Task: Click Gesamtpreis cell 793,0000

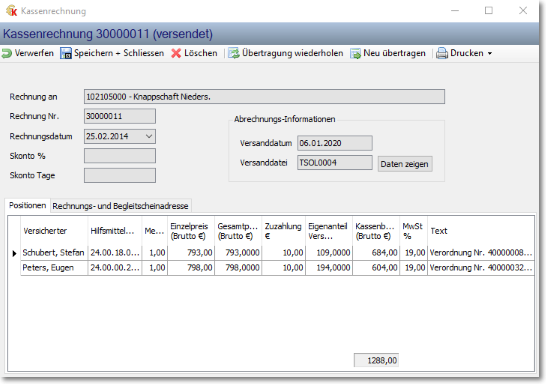Action: click(x=238, y=253)
